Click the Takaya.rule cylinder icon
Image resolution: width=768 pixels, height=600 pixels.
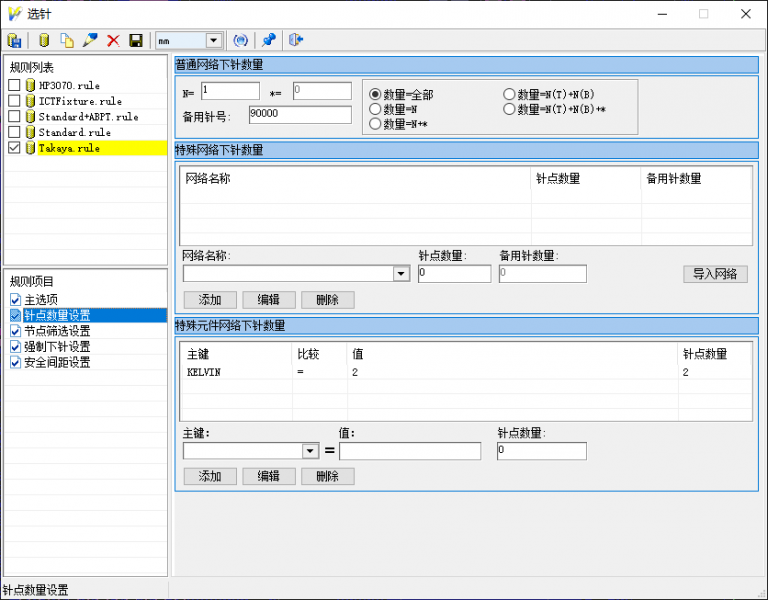[30, 148]
